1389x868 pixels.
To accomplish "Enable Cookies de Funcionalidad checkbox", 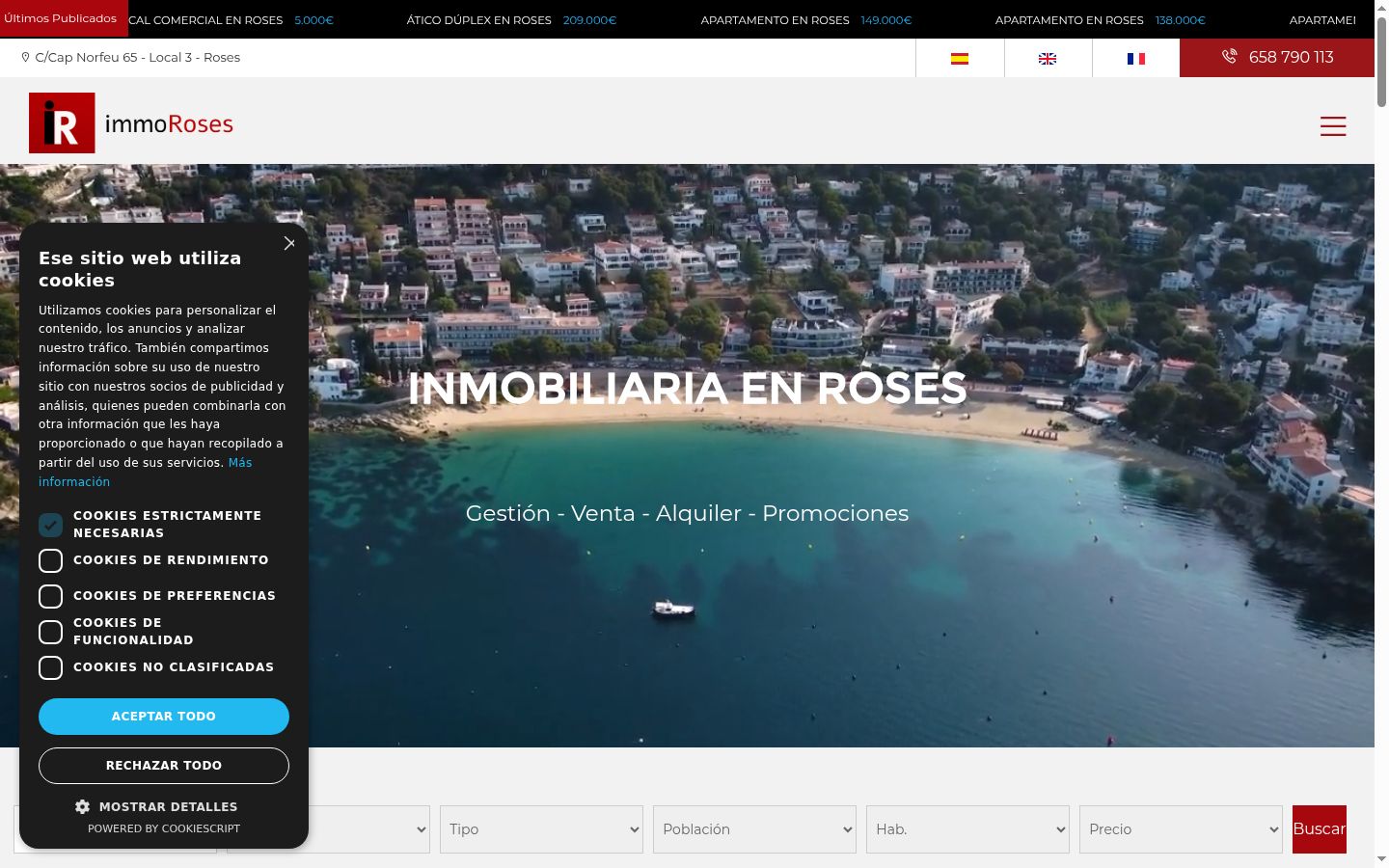I will tap(50, 632).
